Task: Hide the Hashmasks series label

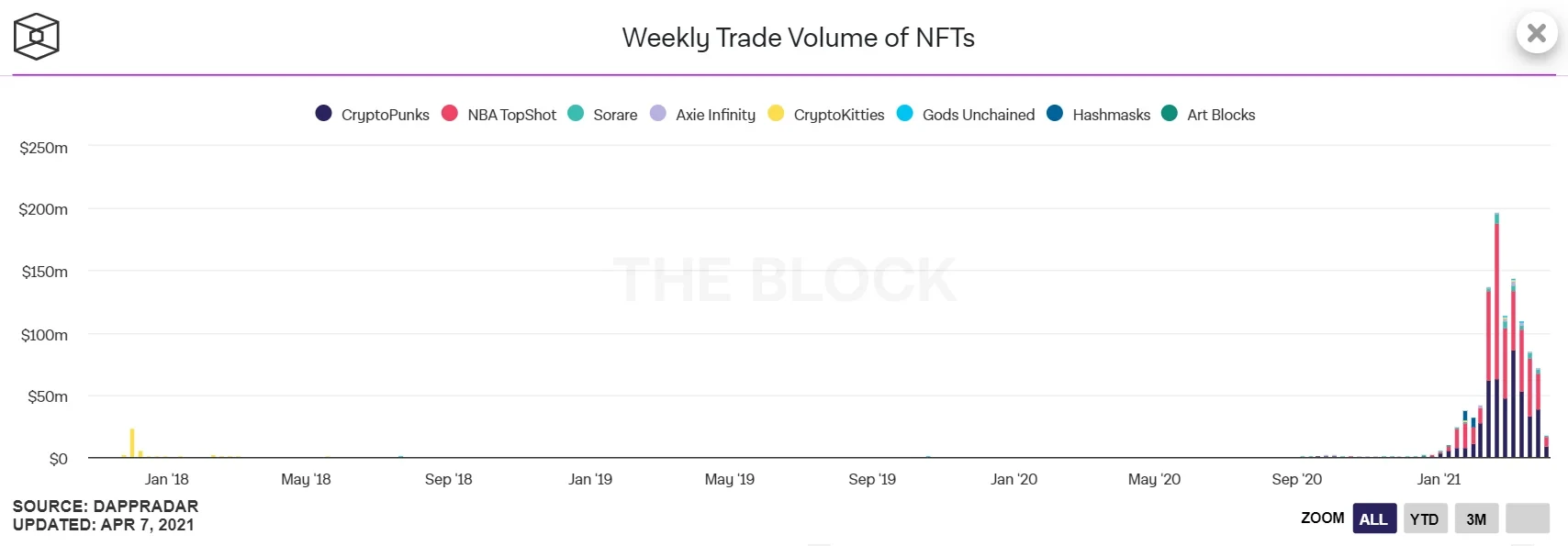Action: (1112, 115)
